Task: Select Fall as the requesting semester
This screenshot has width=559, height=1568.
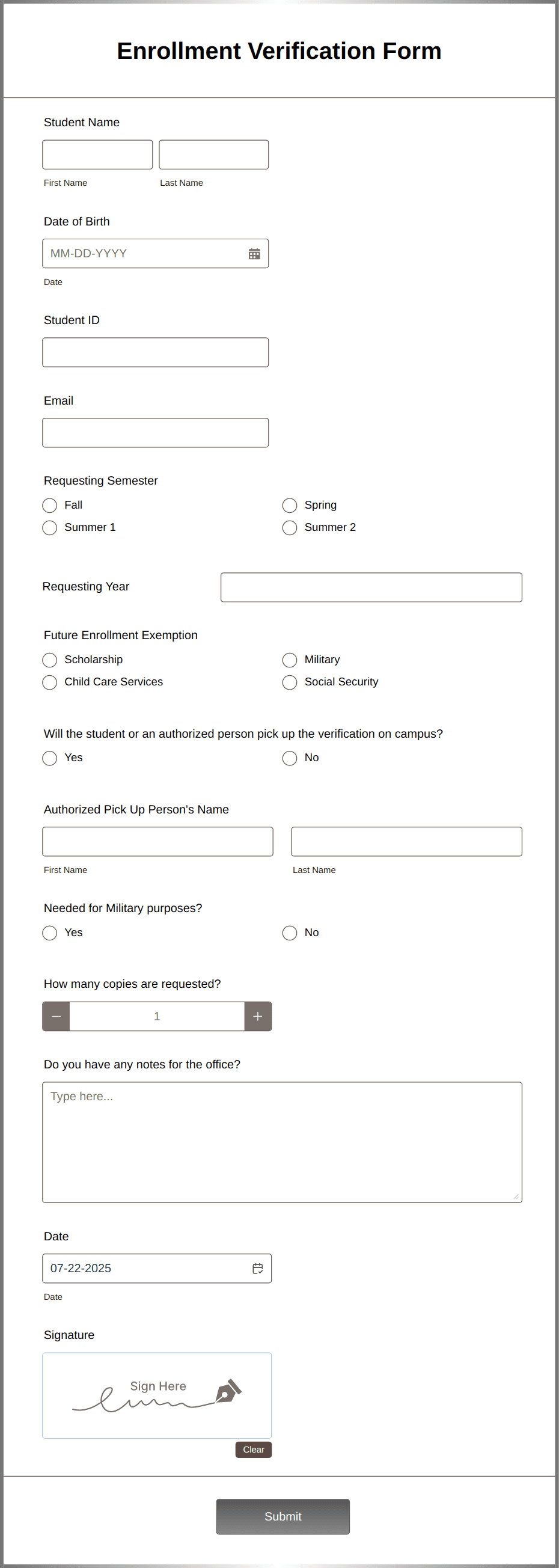Action: [50, 505]
